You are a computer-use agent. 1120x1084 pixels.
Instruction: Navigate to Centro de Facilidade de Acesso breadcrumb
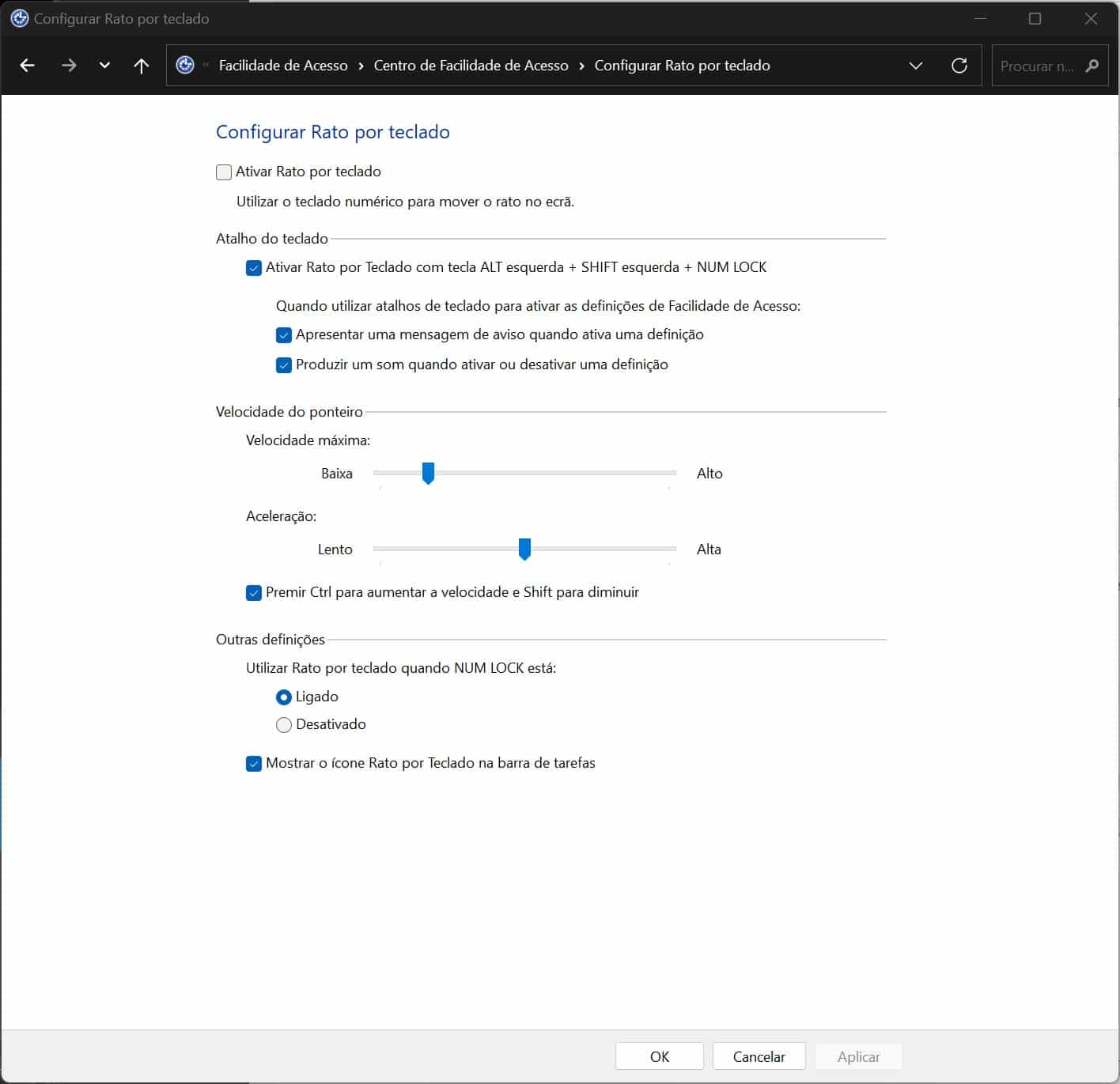tap(471, 66)
